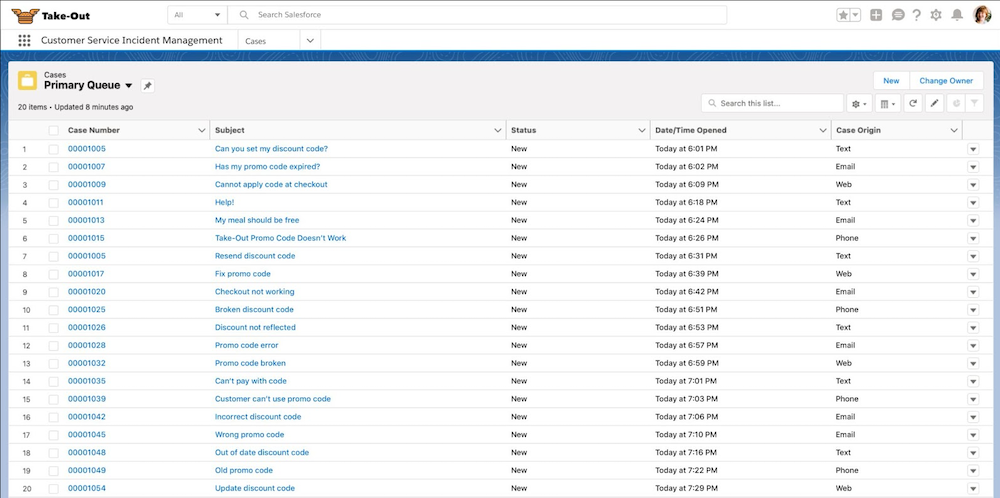Open the filter funnel icon
This screenshot has height=498, width=1000.
click(x=974, y=103)
